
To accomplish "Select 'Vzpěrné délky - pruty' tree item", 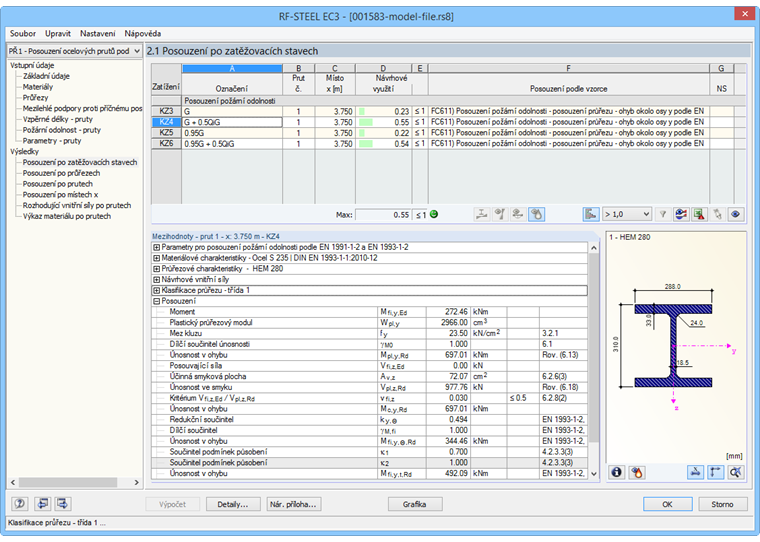I will coord(58,119).
